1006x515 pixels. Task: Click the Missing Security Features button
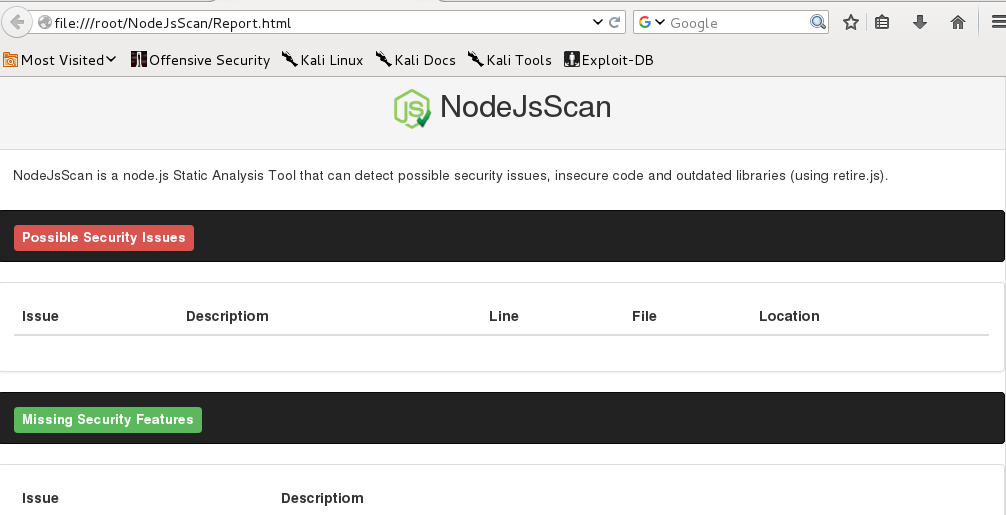108,419
